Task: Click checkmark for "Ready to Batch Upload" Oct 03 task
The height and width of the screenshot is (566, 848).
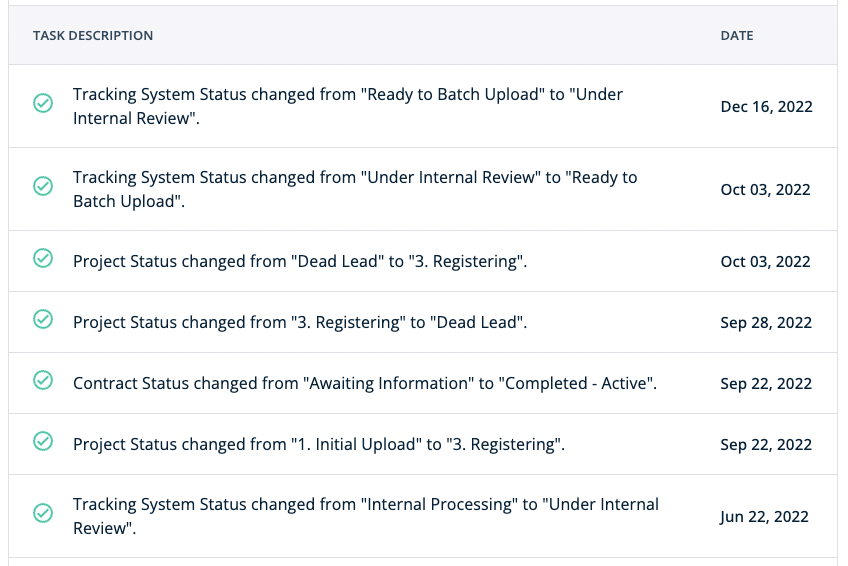Action: (x=43, y=186)
